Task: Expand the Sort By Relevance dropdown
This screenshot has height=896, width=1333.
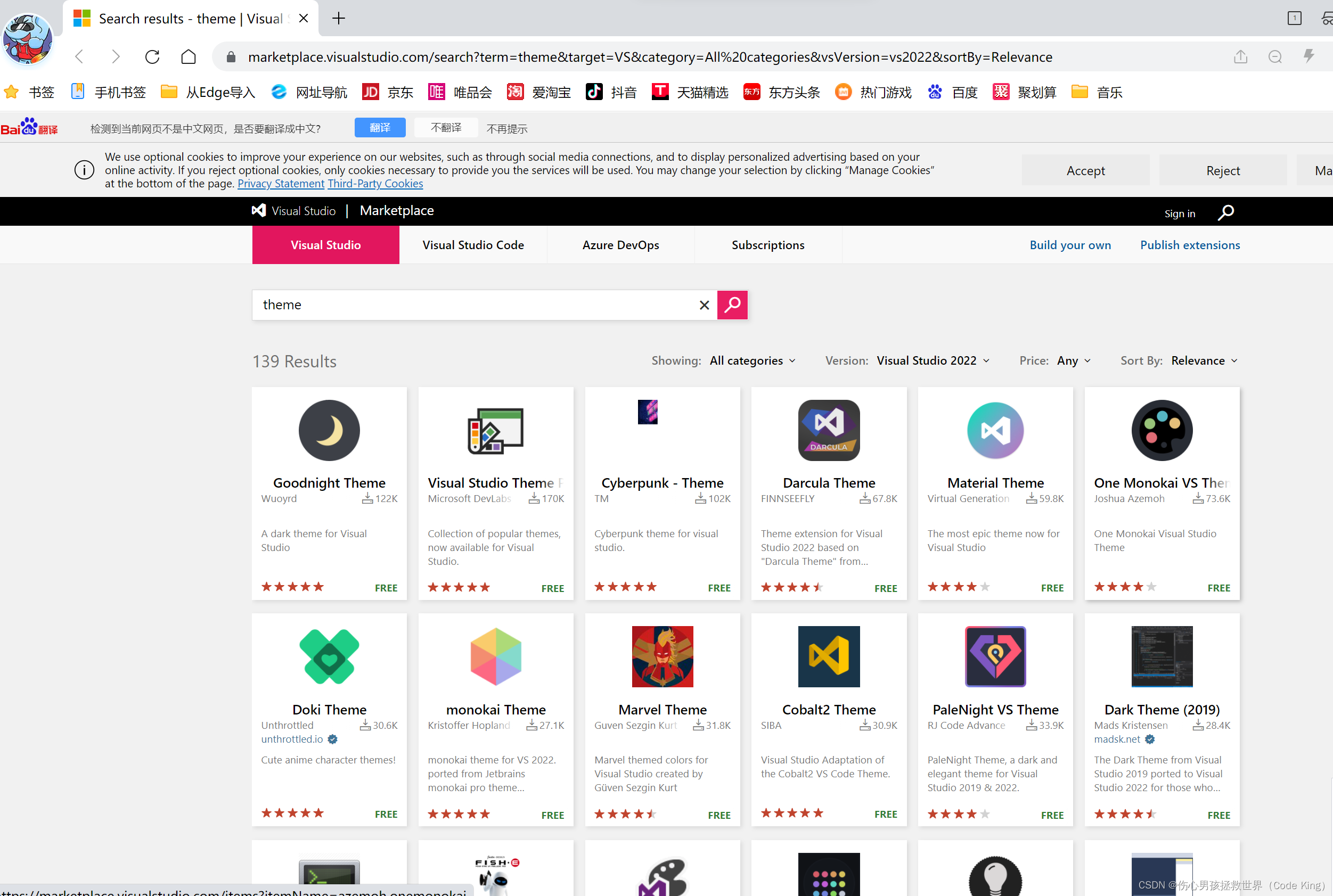Action: pos(1203,360)
